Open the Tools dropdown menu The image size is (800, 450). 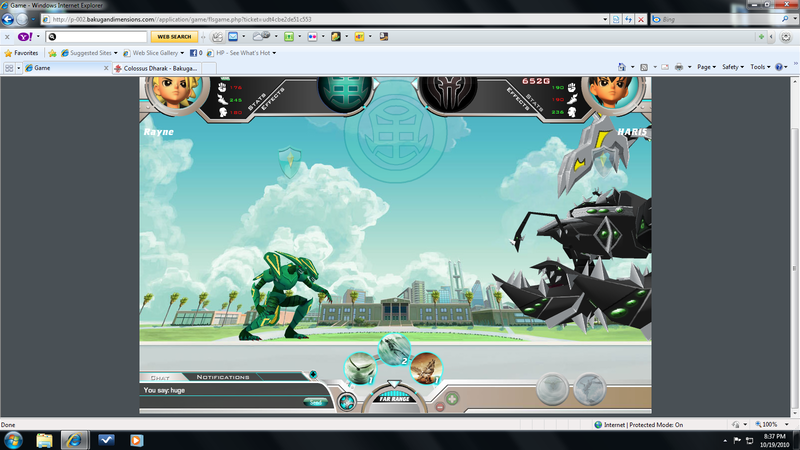pyautogui.click(x=760, y=67)
